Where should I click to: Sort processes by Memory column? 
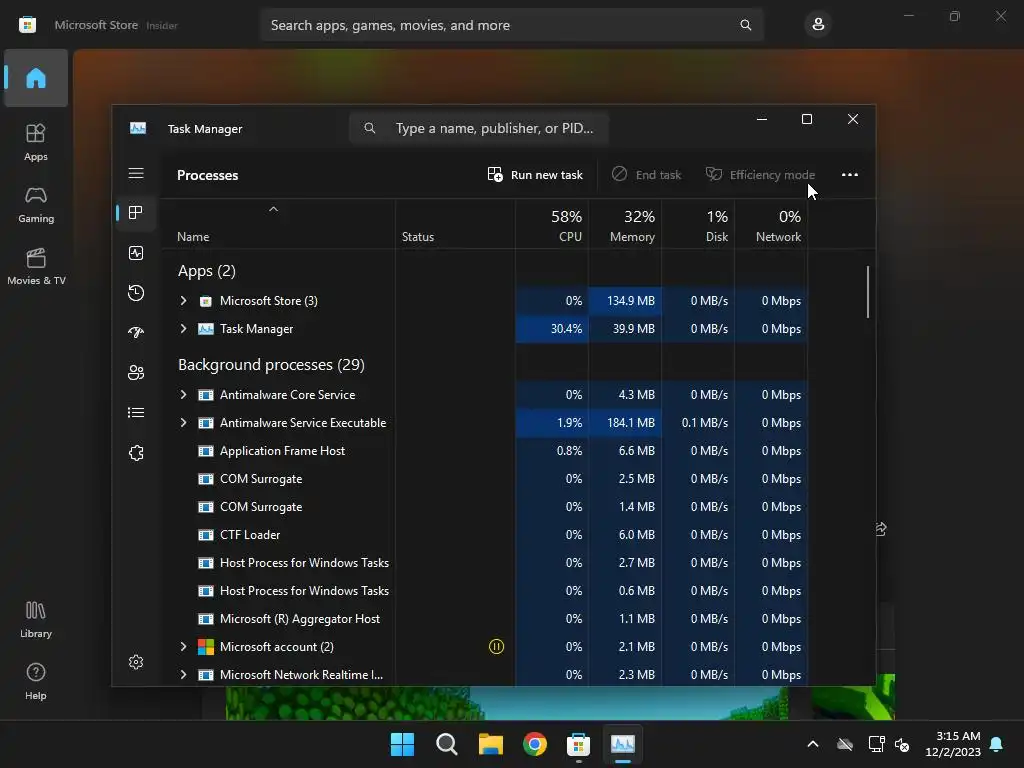pyautogui.click(x=625, y=225)
